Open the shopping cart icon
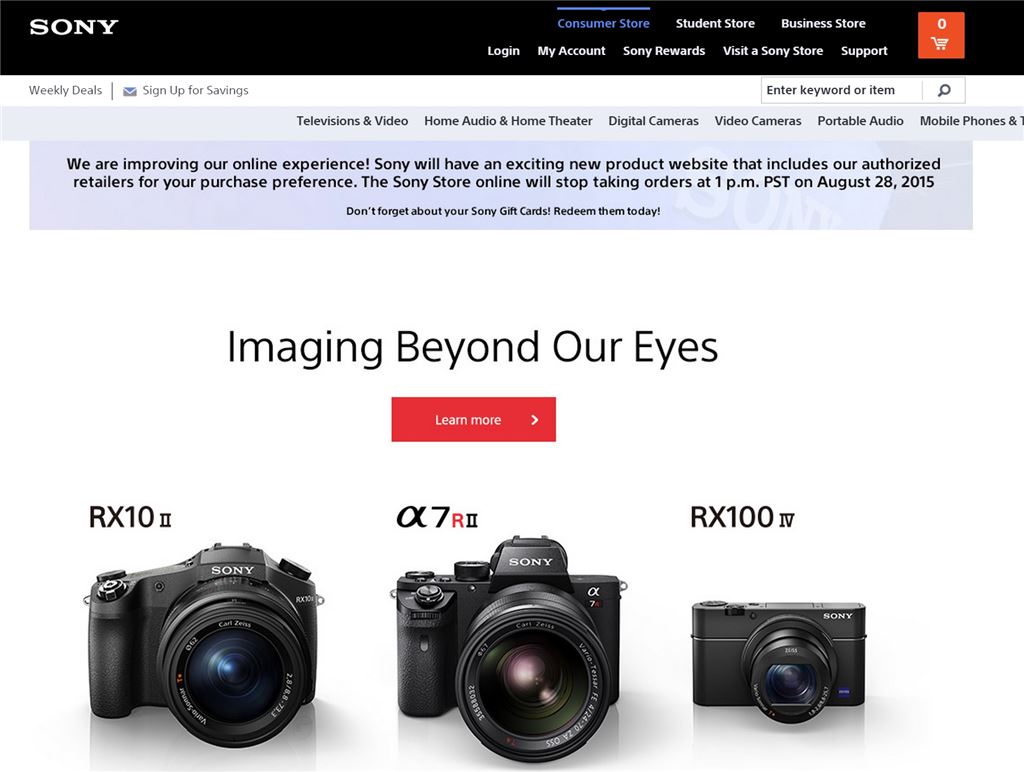Viewport: 1024px width, 772px height. click(x=940, y=35)
